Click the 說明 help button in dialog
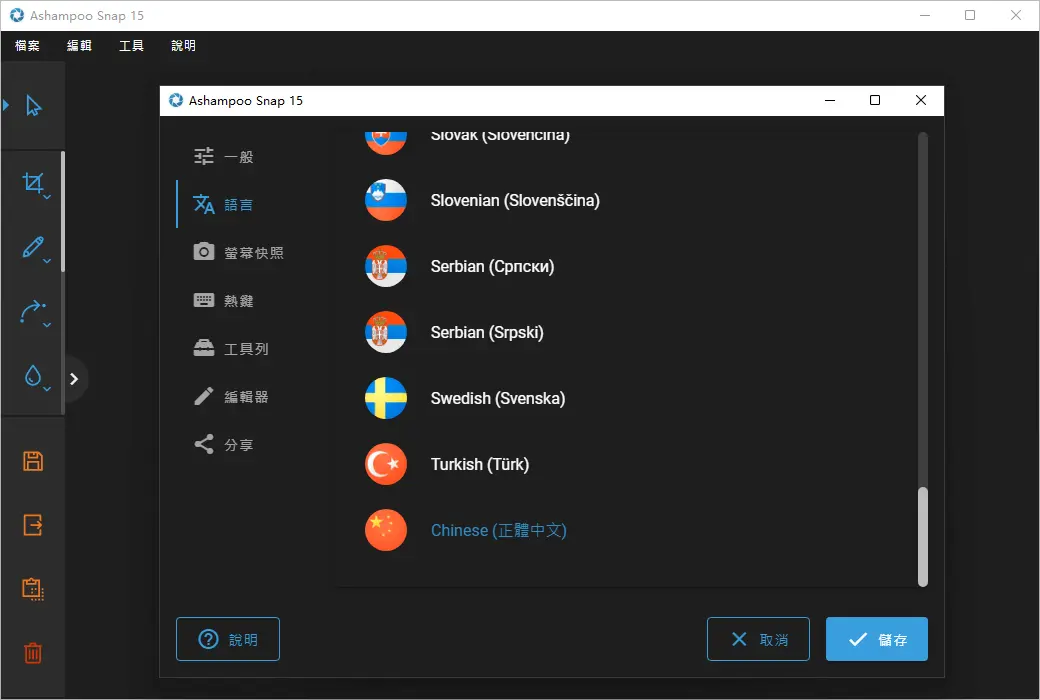Image resolution: width=1040 pixels, height=700 pixels. pos(228,639)
